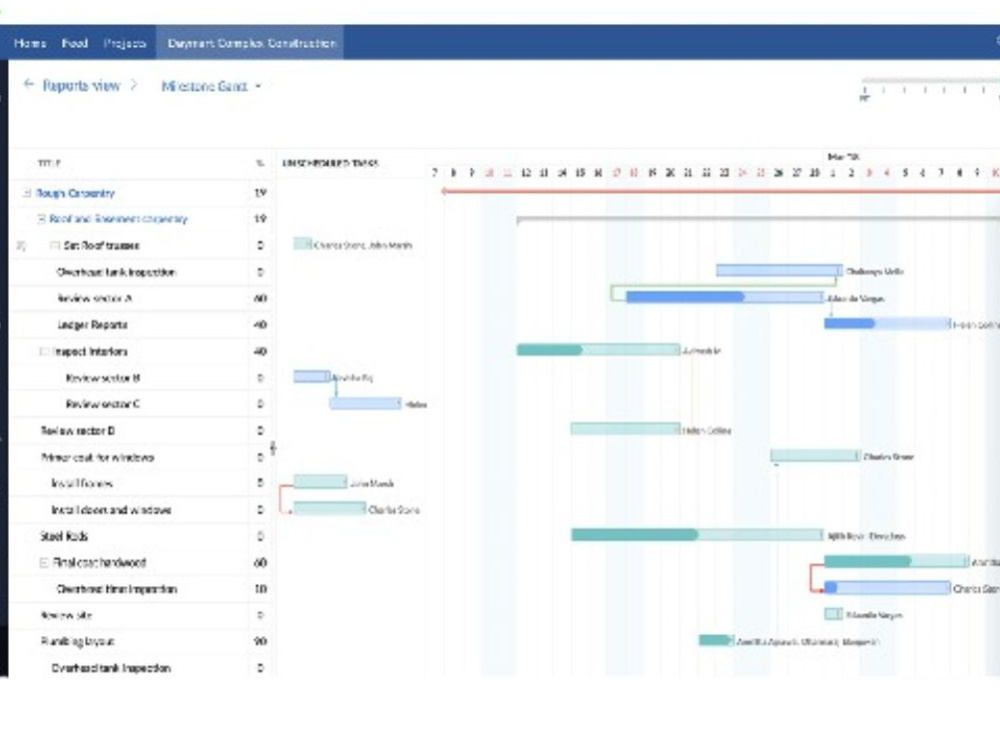Select Daymart Complex Construction tab

click(251, 43)
